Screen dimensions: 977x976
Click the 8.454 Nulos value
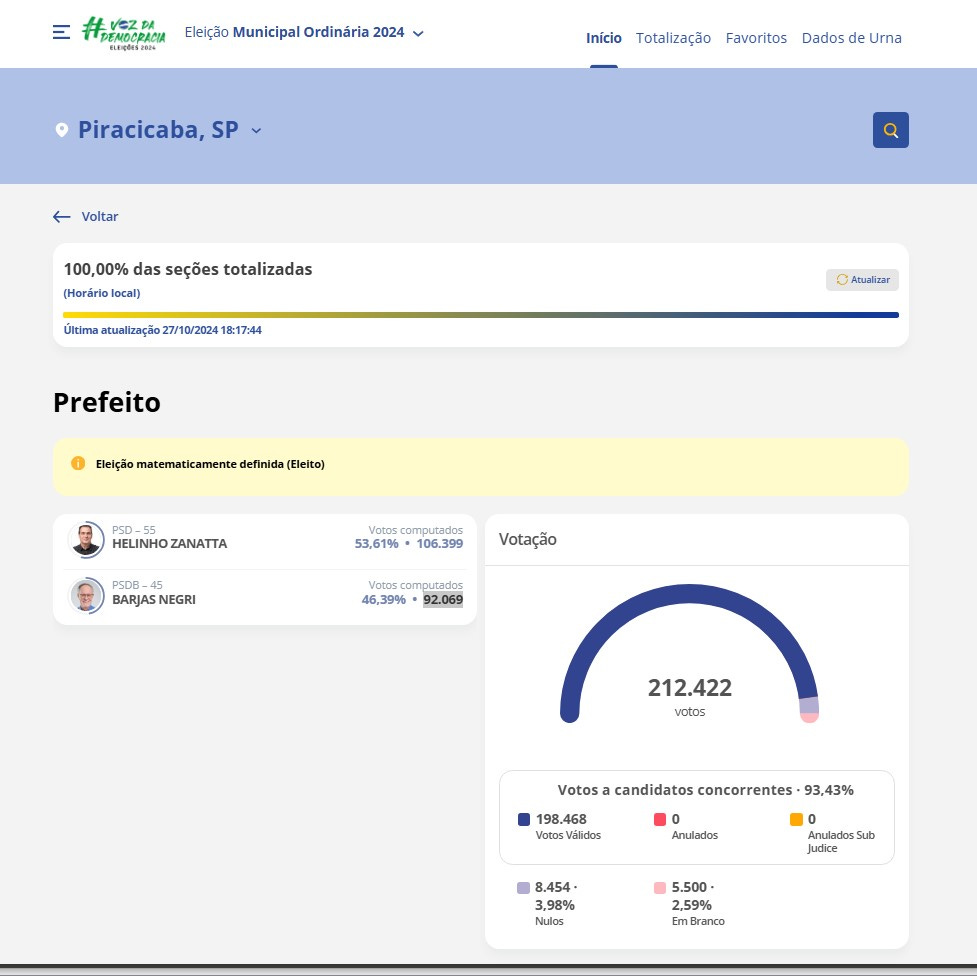tap(553, 887)
